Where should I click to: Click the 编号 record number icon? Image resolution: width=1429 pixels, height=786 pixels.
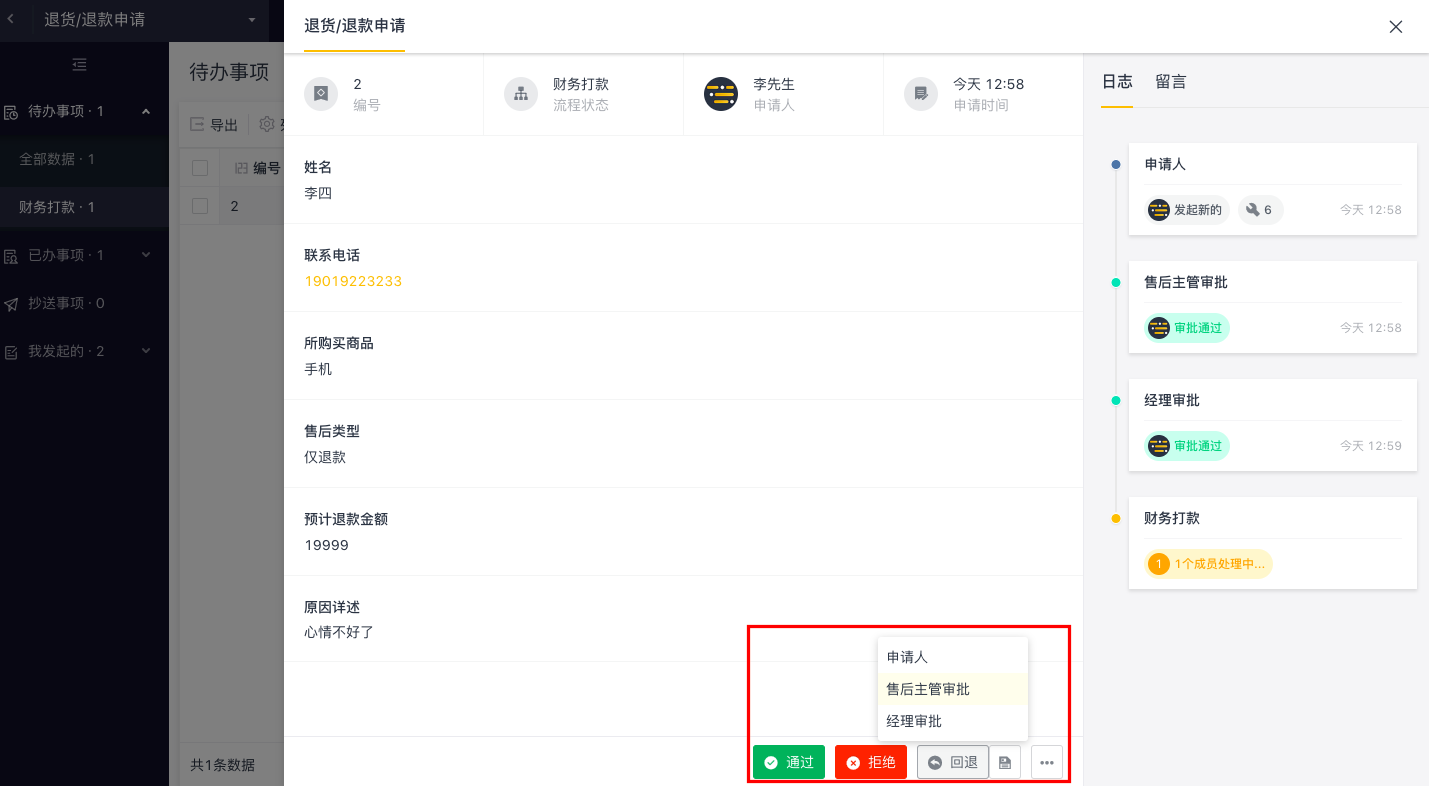click(321, 94)
